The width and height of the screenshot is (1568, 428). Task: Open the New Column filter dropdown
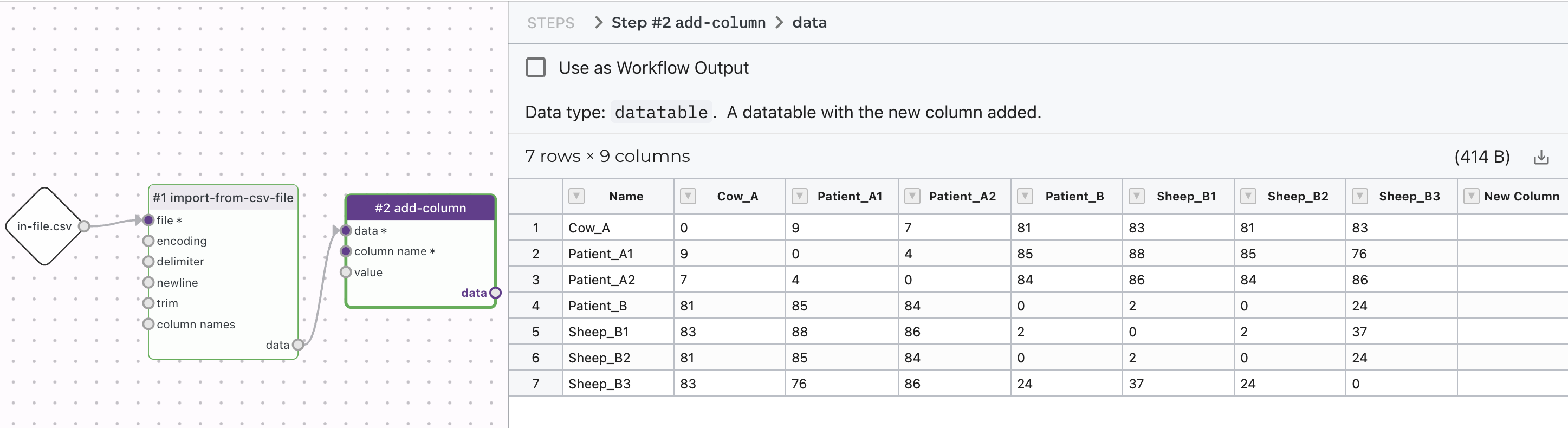1471,196
